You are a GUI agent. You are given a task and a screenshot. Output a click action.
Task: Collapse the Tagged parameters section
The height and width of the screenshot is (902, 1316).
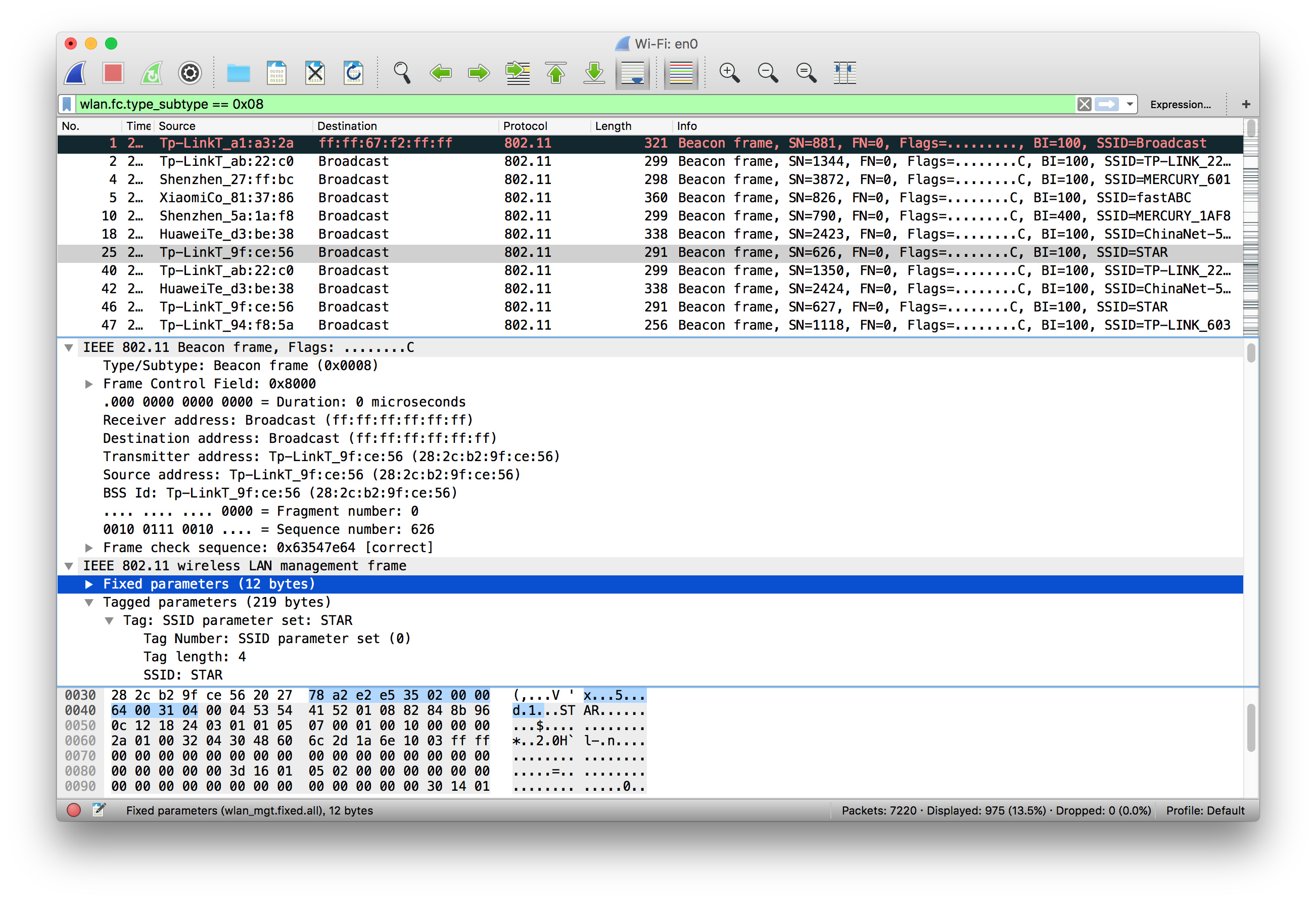pos(89,602)
